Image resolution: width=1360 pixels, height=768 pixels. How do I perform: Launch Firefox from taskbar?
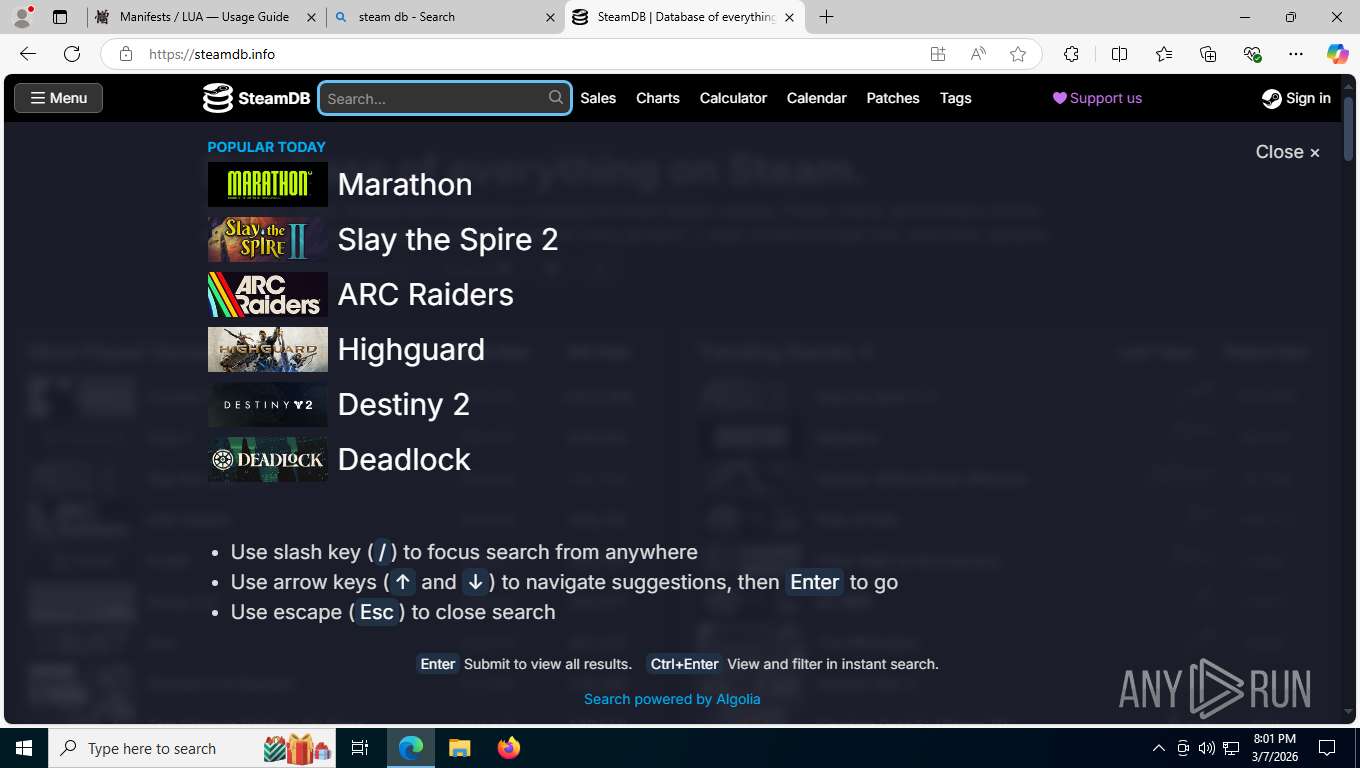tap(509, 748)
